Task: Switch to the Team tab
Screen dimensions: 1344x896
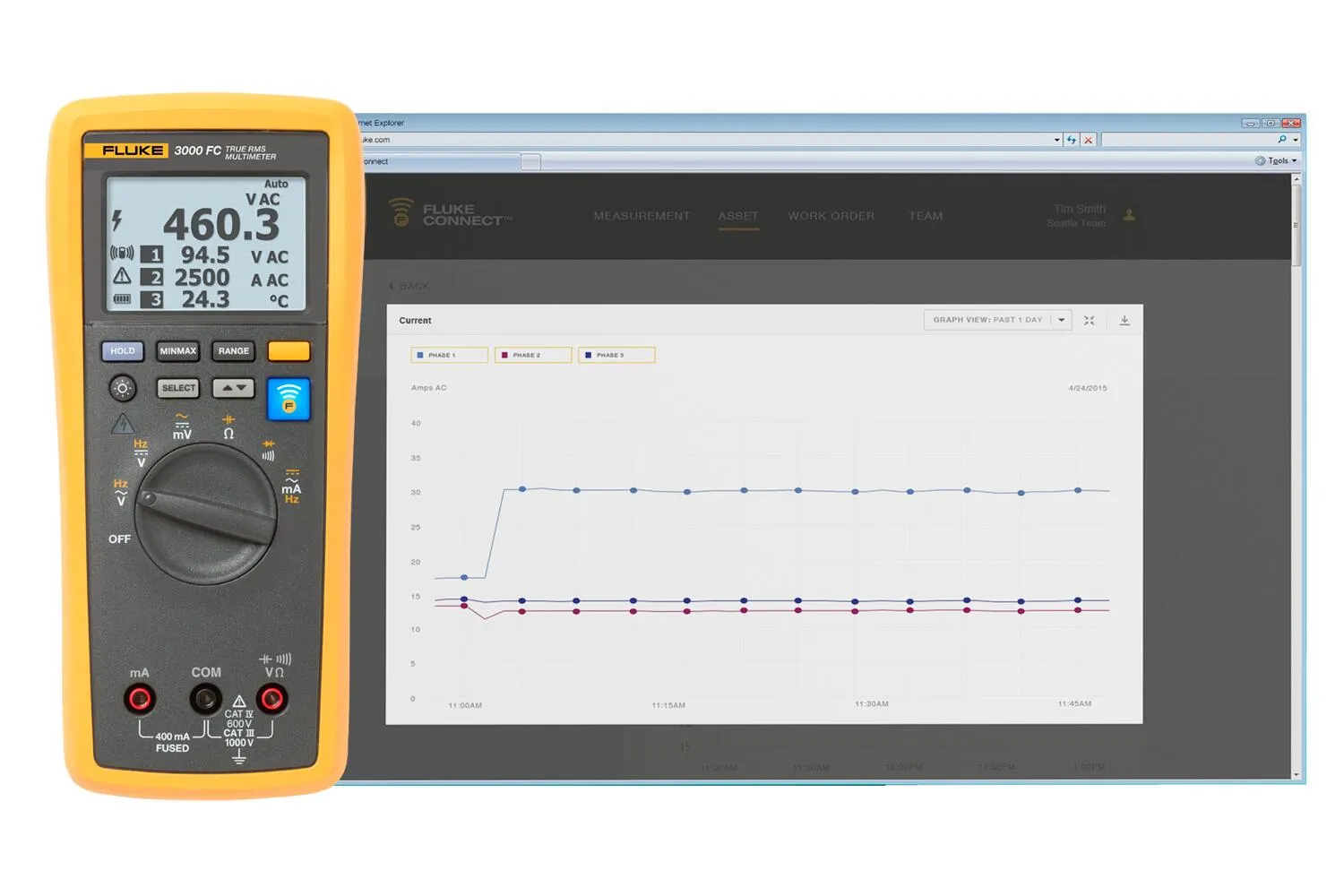Action: point(926,216)
